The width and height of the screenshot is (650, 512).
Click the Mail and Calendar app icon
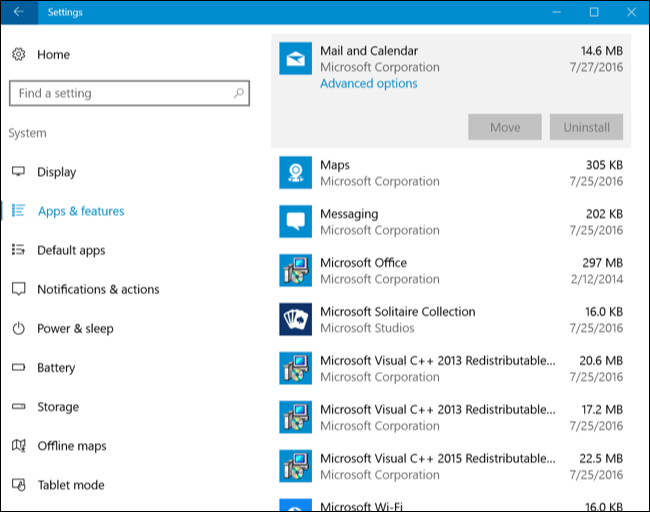tap(296, 60)
